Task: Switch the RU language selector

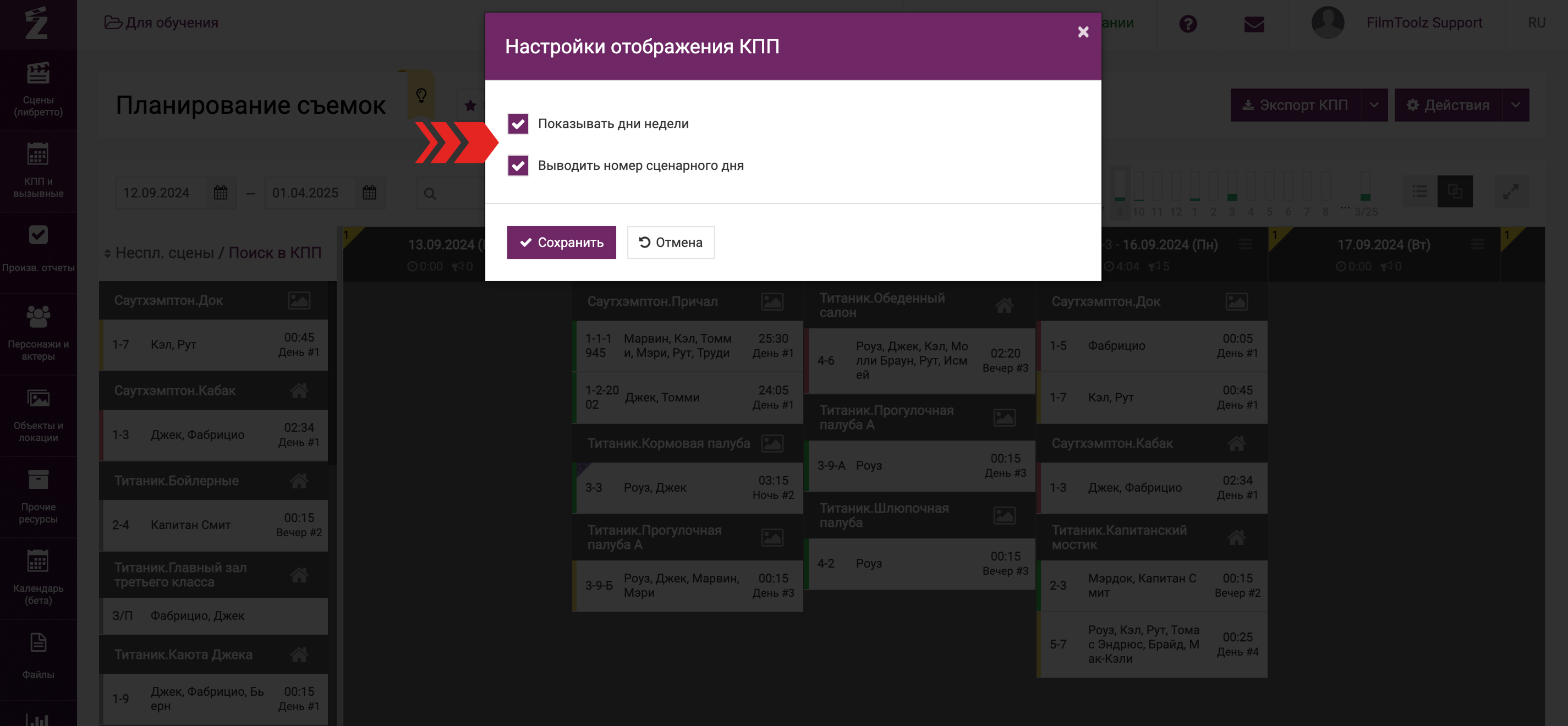Action: 1536,23
